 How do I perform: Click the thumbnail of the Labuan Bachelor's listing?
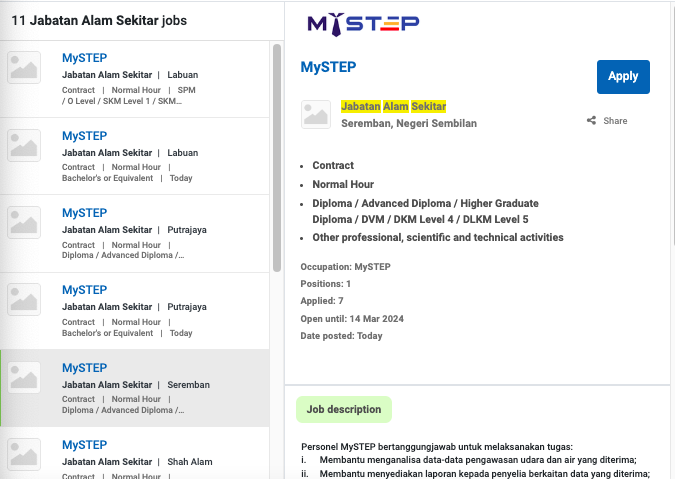24,145
